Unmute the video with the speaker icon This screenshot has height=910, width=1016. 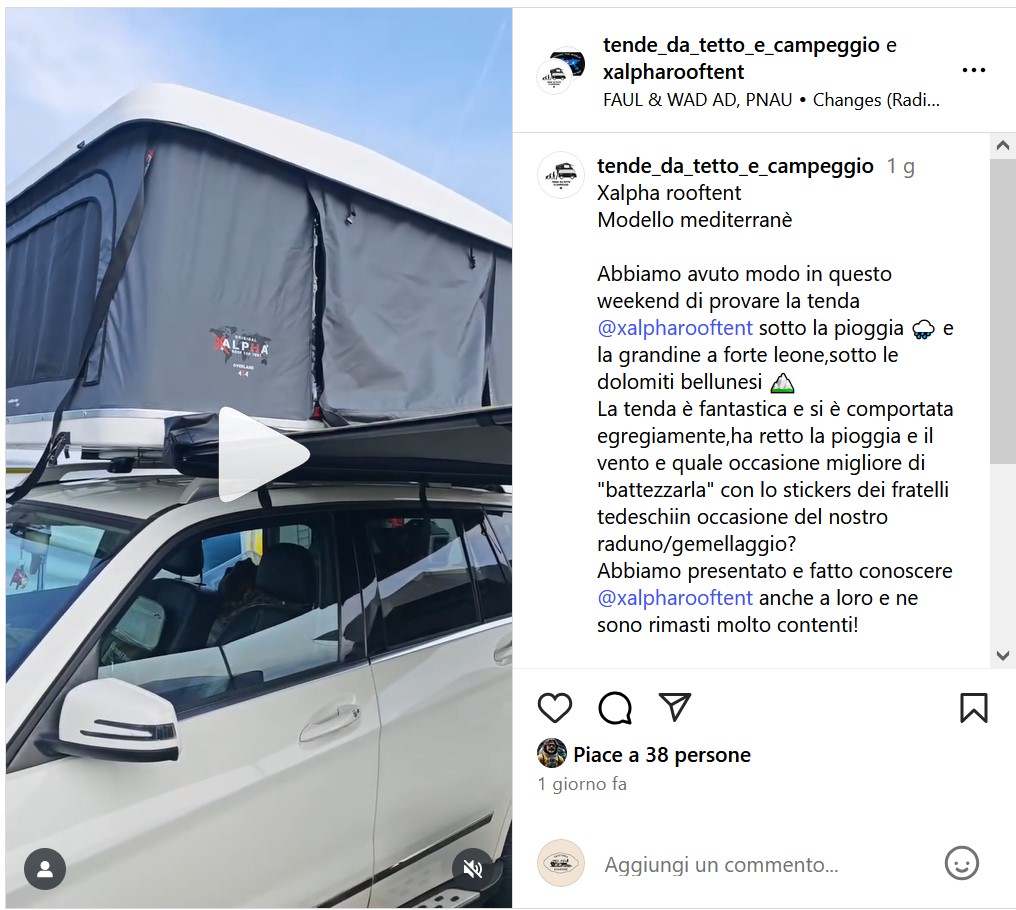click(473, 869)
